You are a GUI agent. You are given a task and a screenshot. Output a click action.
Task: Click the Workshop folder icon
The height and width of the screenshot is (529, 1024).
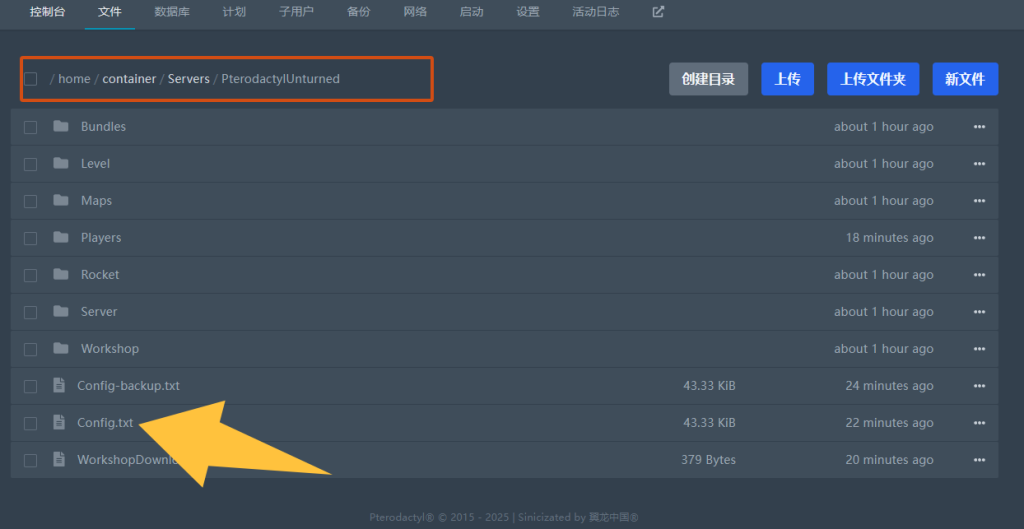click(x=61, y=349)
